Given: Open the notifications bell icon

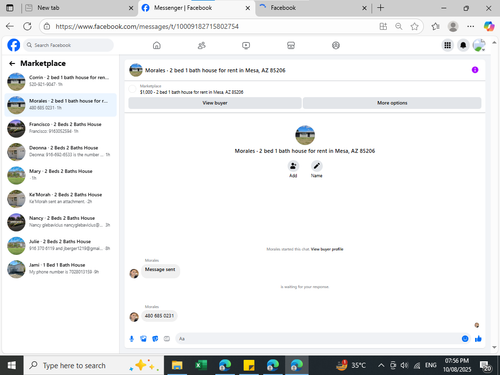Looking at the screenshot, I should coord(463,45).
